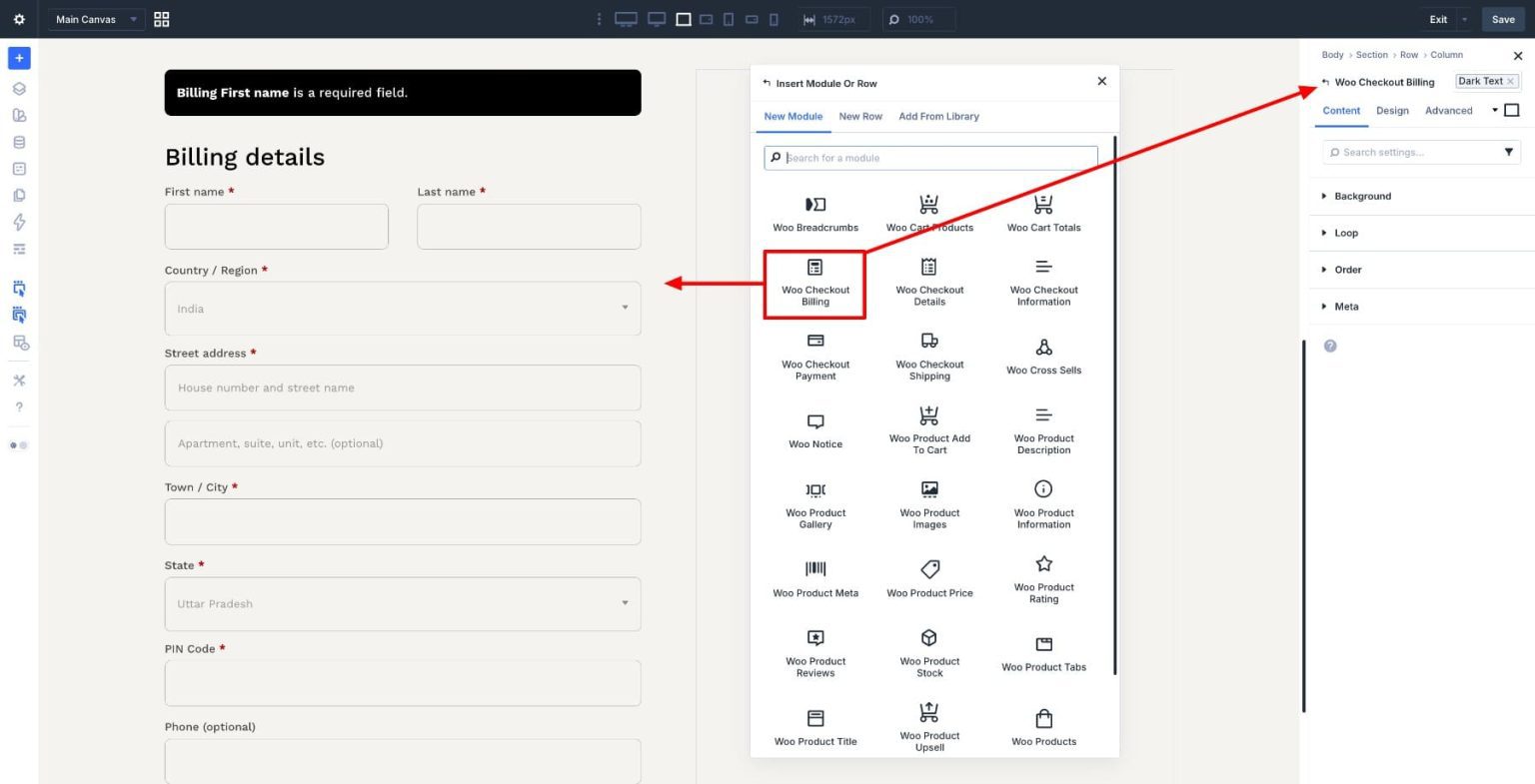Add the Woo Checkout Payment module
The height and width of the screenshot is (784, 1535).
815,357
